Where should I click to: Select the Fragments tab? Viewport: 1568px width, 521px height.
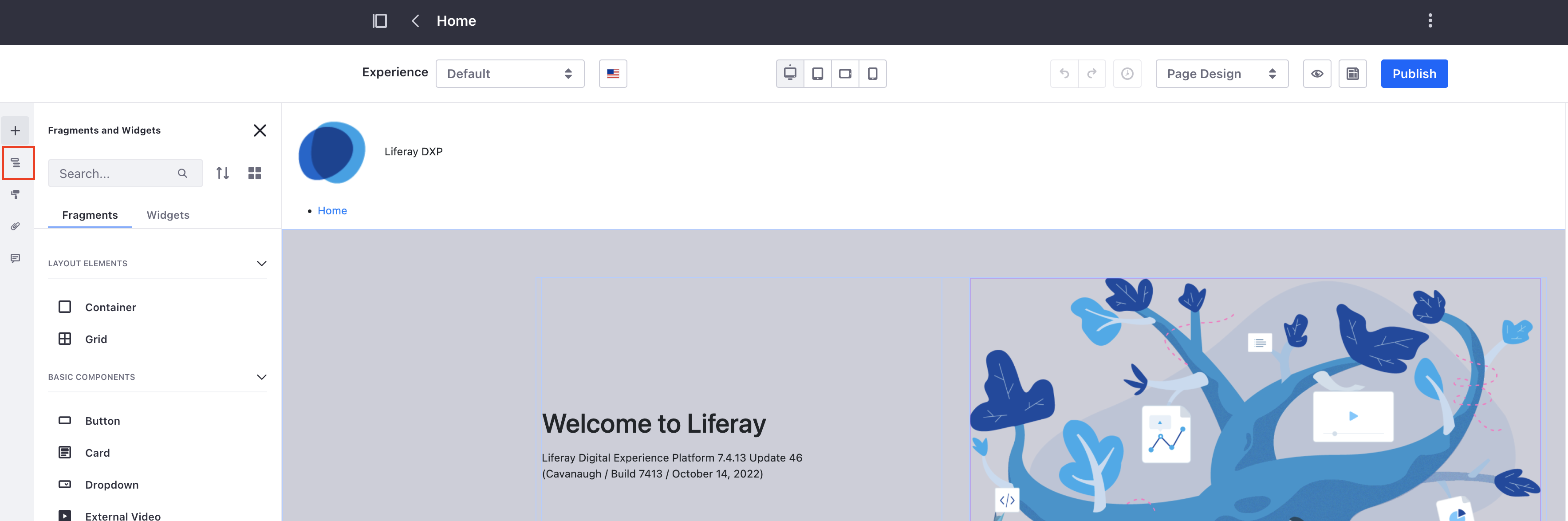90,215
